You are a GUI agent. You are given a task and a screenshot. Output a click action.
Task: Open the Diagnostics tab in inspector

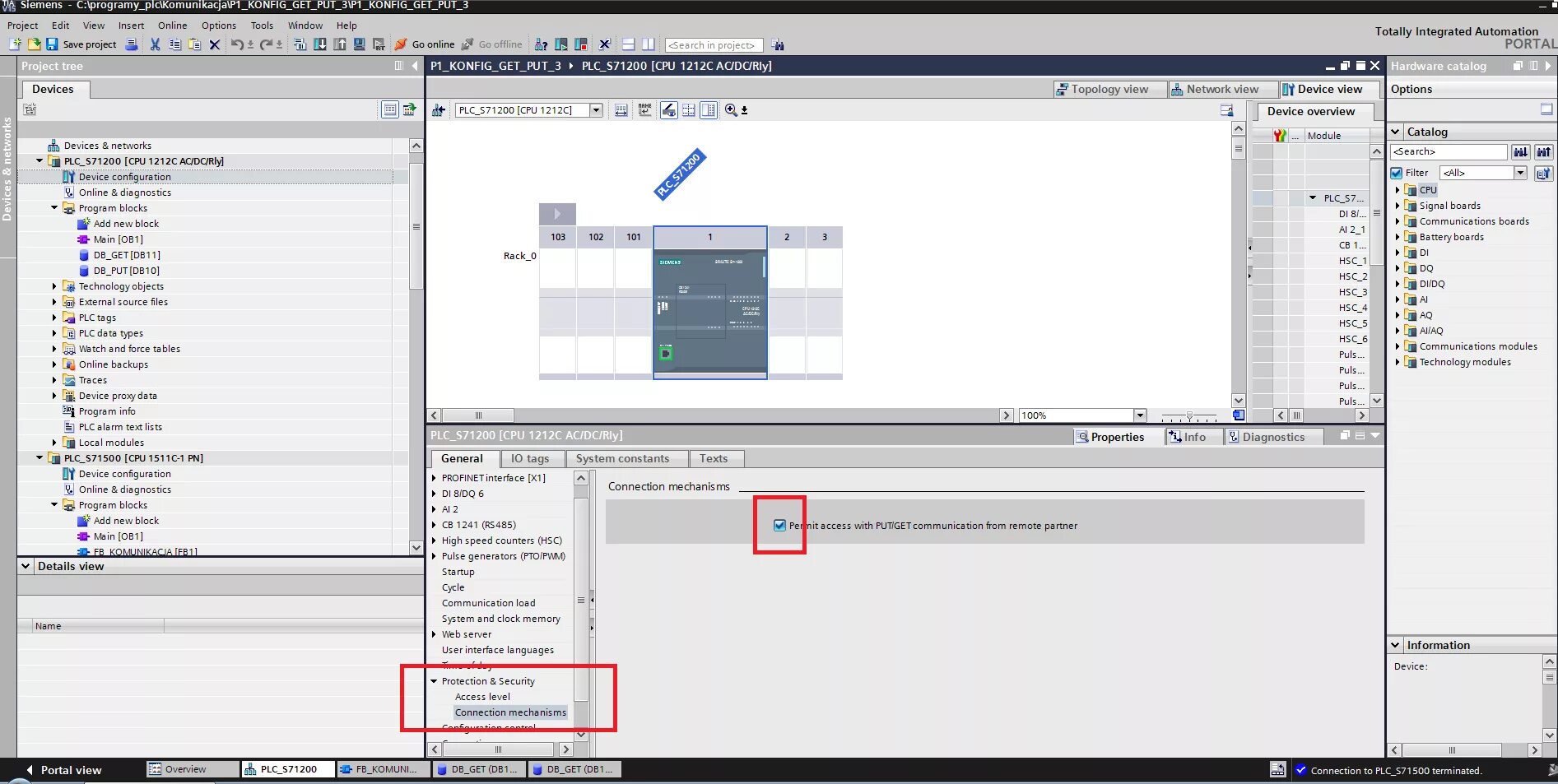coord(1272,437)
